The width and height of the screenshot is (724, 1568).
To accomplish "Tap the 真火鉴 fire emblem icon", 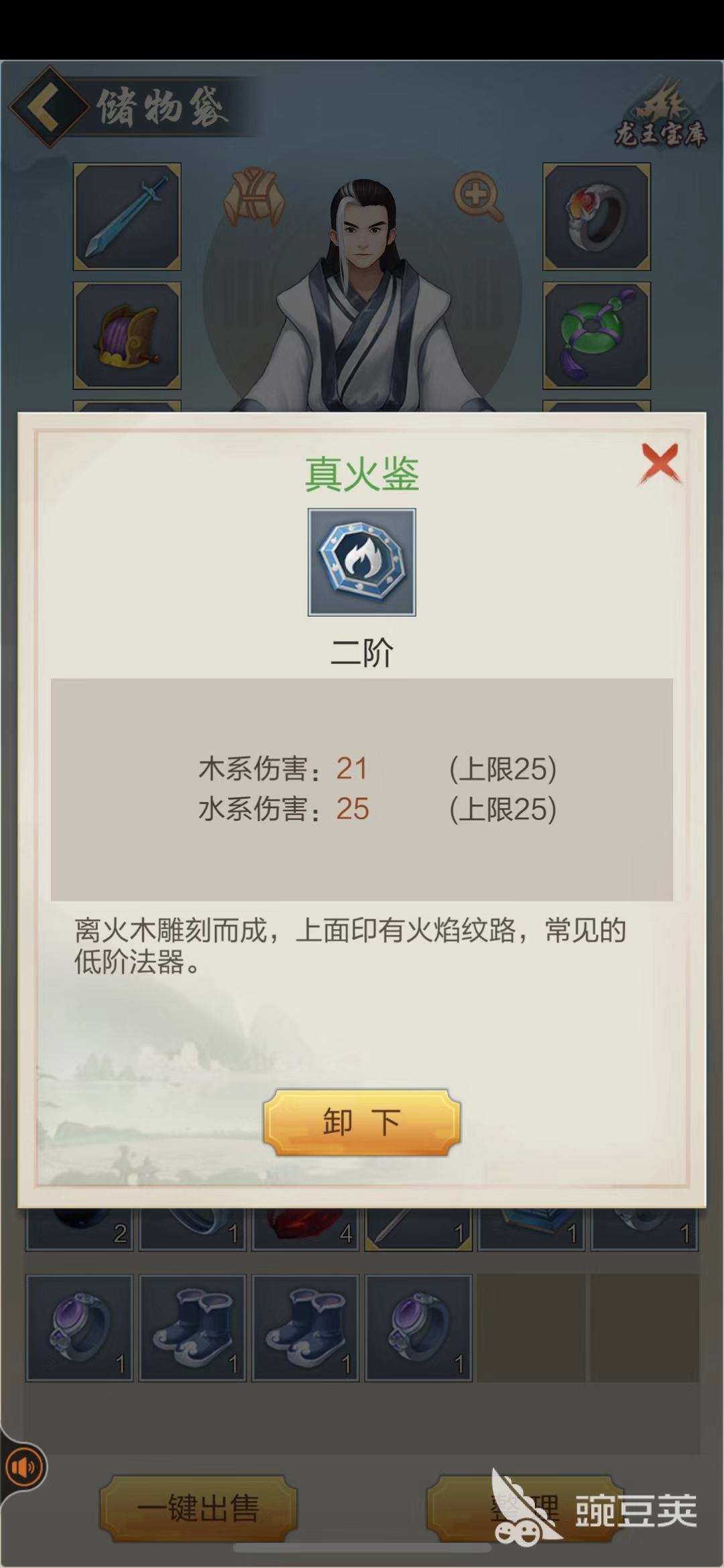I will [x=362, y=562].
